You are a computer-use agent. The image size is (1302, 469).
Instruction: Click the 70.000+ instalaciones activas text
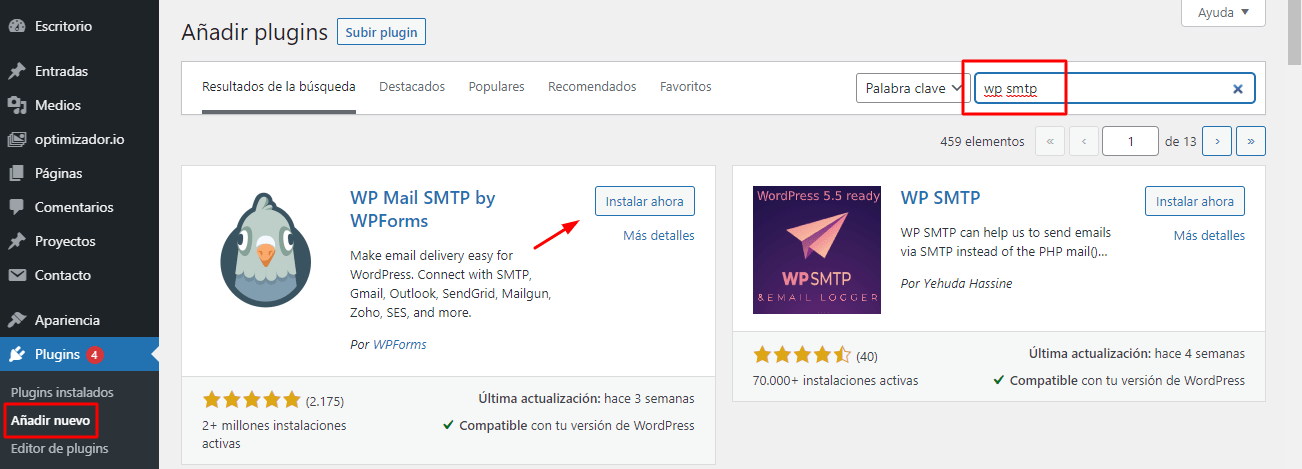[835, 380]
